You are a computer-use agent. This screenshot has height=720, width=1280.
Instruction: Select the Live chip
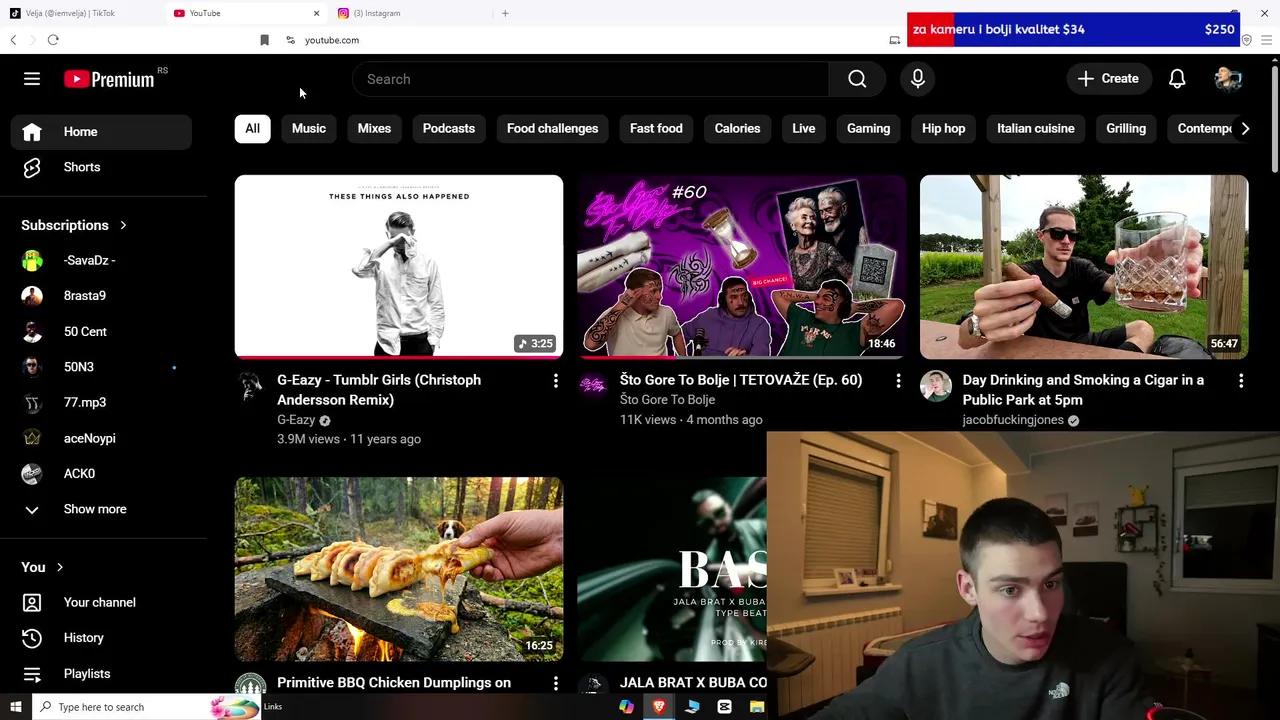coord(804,128)
